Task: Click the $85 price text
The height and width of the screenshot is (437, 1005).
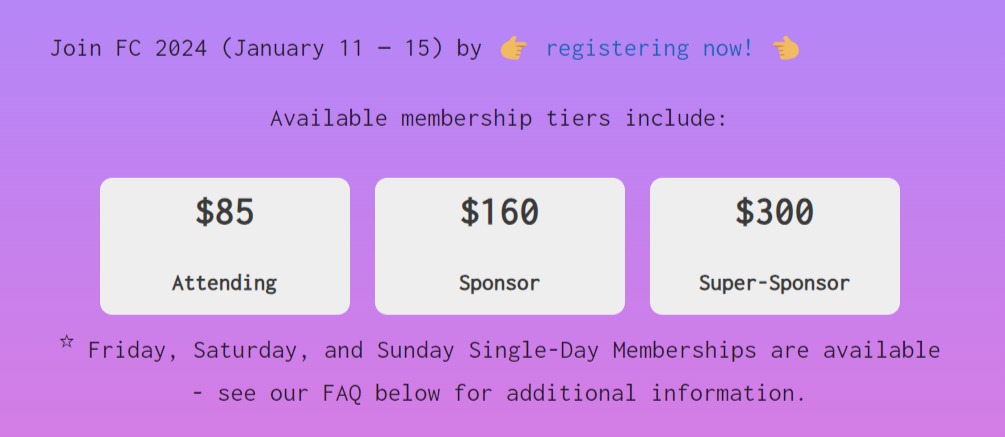Action: tap(225, 213)
